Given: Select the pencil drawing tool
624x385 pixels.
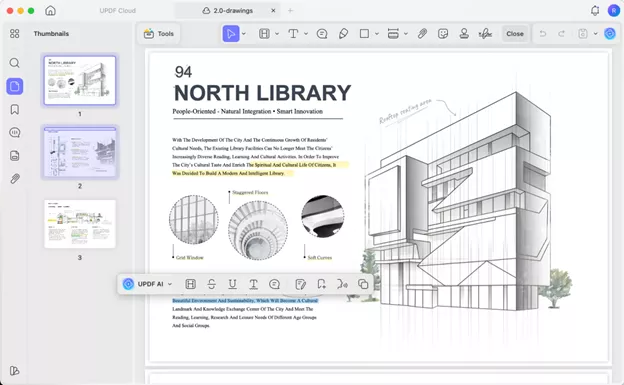Looking at the screenshot, I should pyautogui.click(x=343, y=34).
